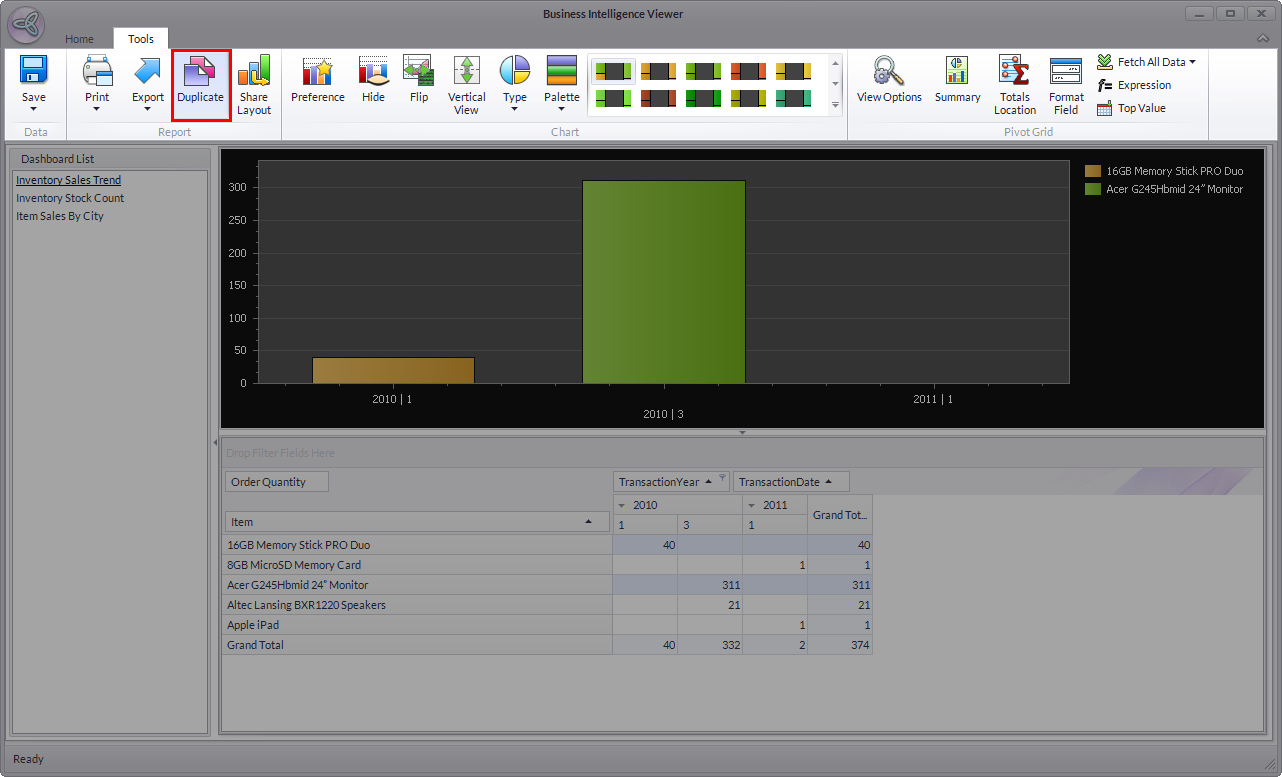1282x777 pixels.
Task: Hide the chart using Hide icon
Action: [x=373, y=80]
